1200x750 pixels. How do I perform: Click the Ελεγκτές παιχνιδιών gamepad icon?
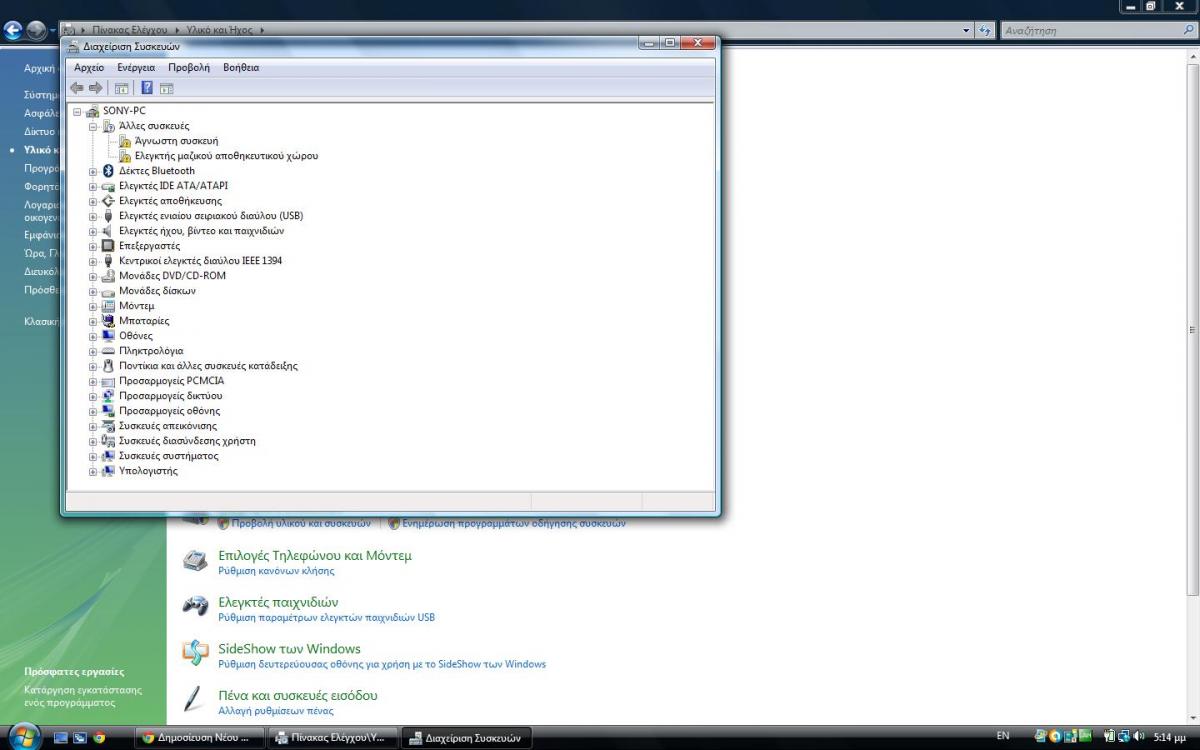tap(195, 606)
